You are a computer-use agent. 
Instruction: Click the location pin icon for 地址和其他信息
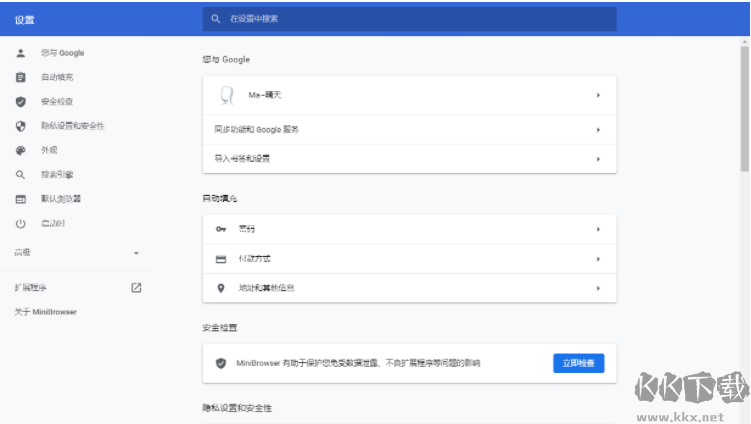pos(221,288)
